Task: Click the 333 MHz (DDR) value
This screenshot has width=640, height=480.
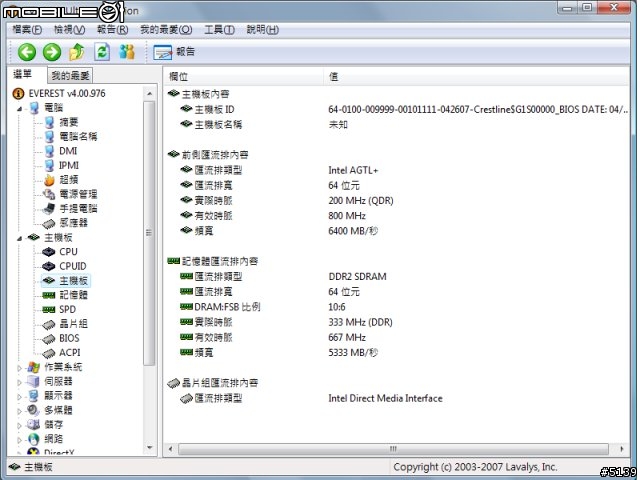Action: tap(360, 322)
